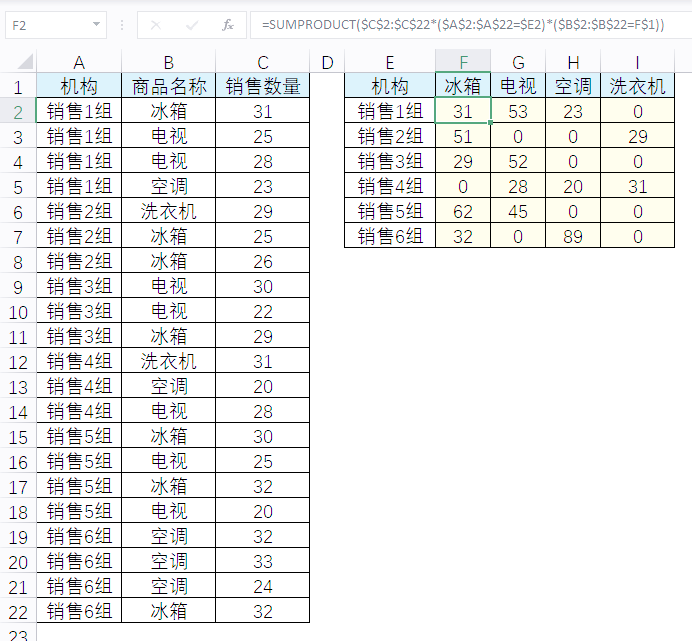Select active cell F2 showing 31
Screen dimensions: 692x641
tap(463, 110)
